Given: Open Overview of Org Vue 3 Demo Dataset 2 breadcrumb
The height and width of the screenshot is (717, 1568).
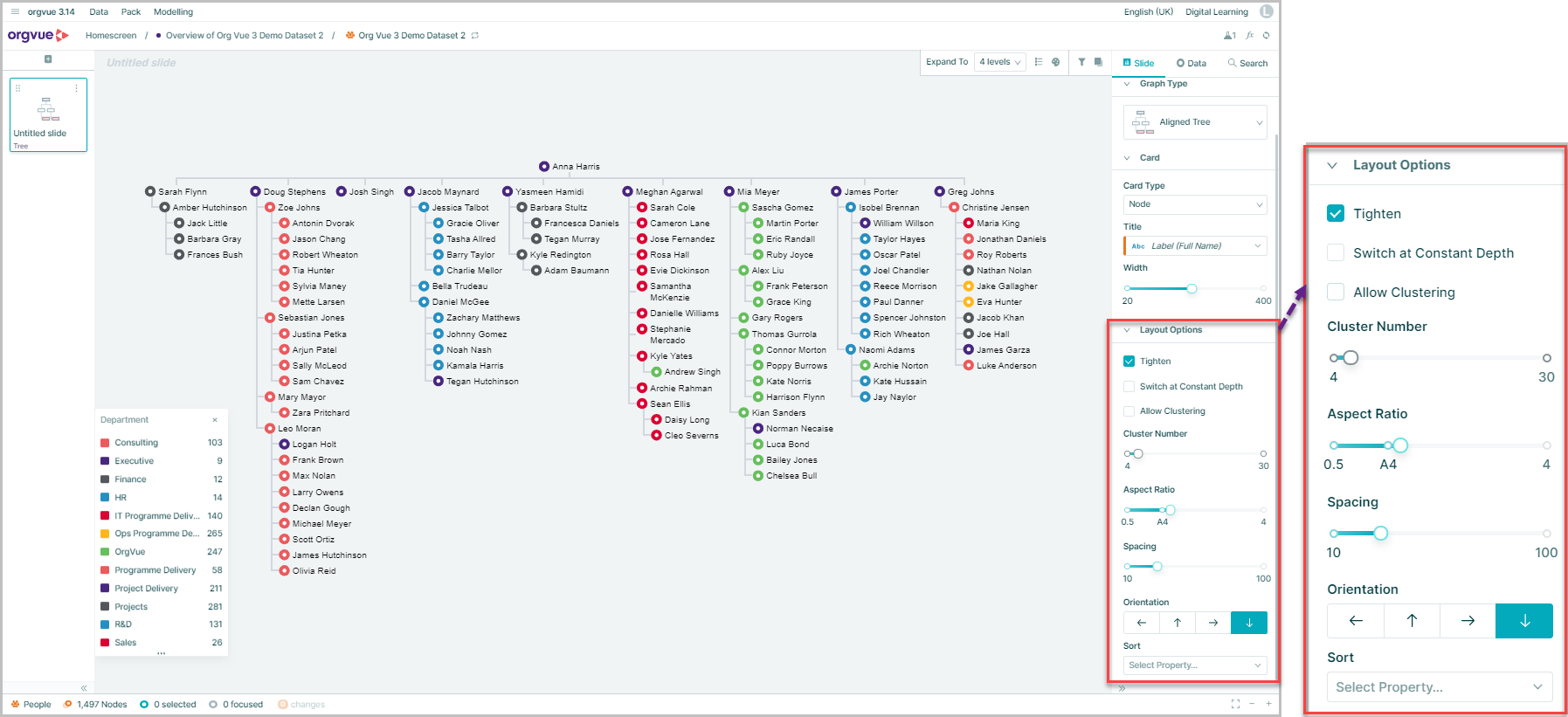Looking at the screenshot, I should pos(245,36).
